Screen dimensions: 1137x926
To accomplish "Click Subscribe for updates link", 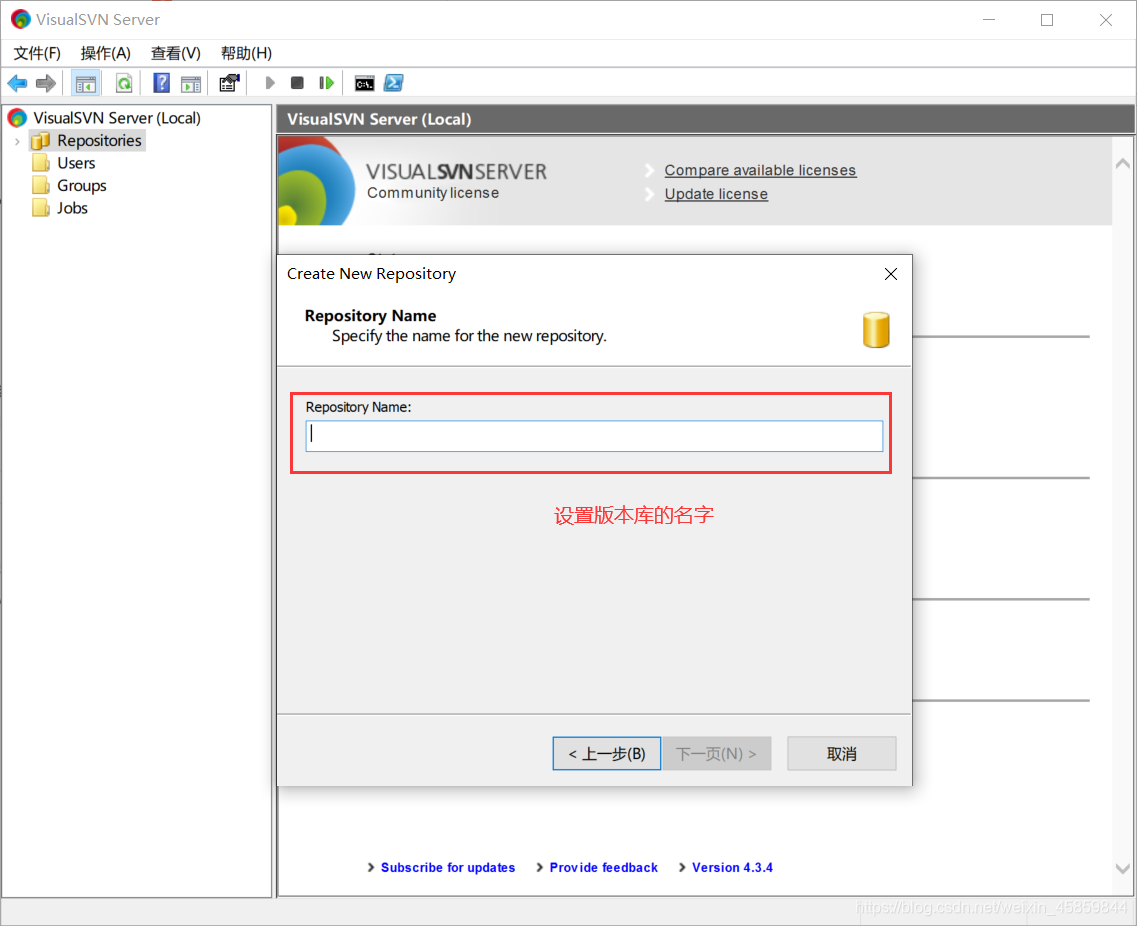I will 447,867.
